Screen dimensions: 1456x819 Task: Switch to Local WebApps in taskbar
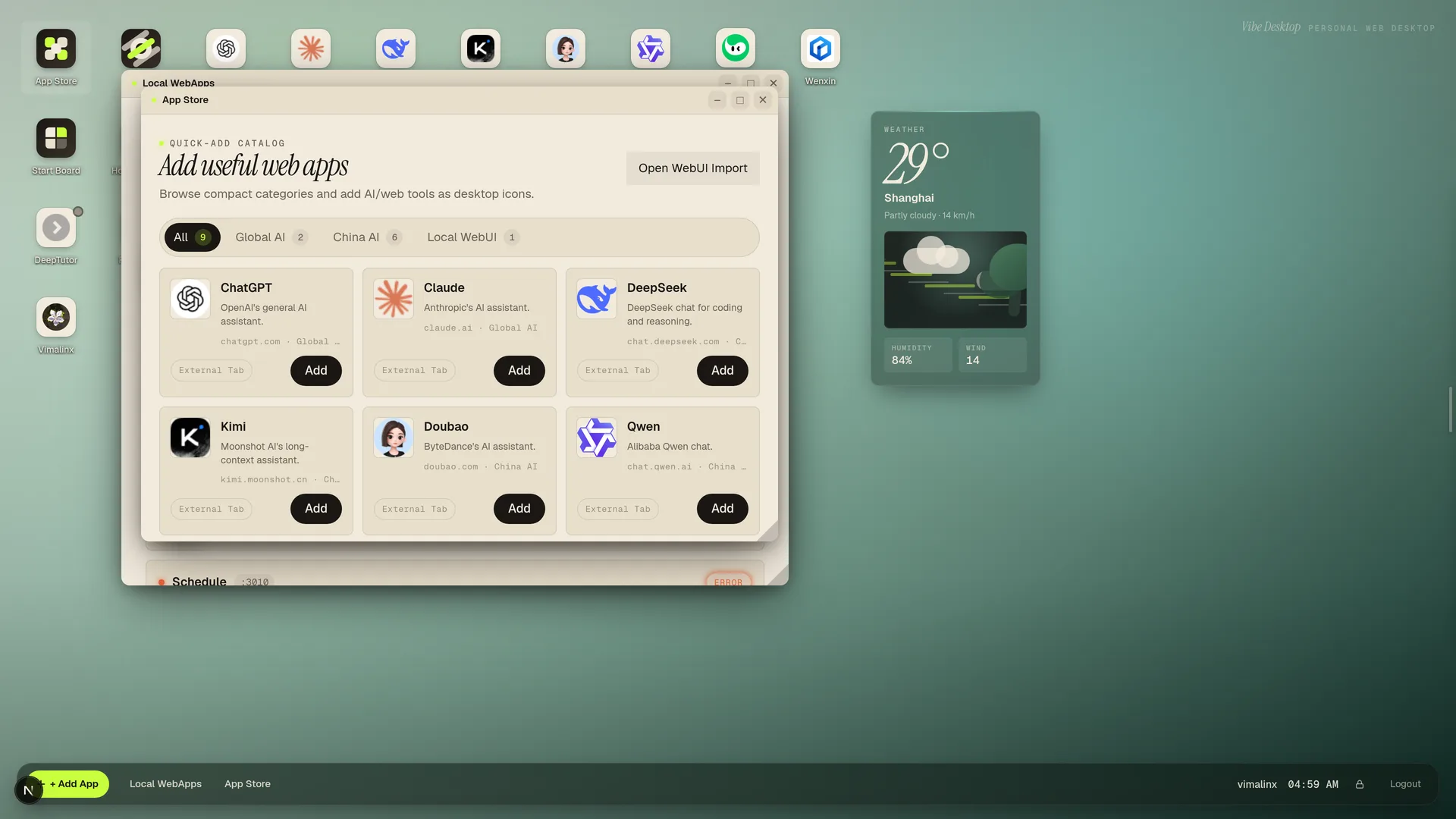click(165, 784)
